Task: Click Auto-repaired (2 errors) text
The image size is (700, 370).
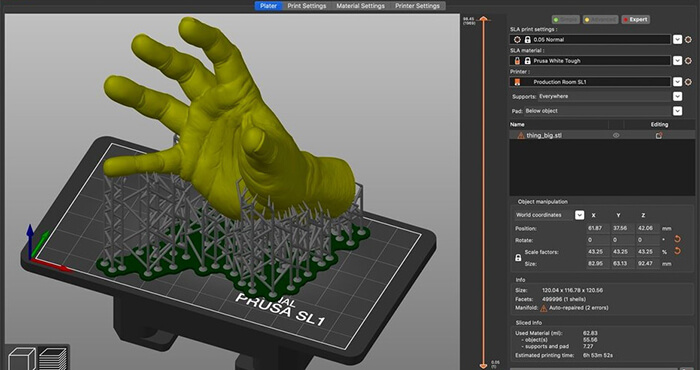Action: pos(579,308)
